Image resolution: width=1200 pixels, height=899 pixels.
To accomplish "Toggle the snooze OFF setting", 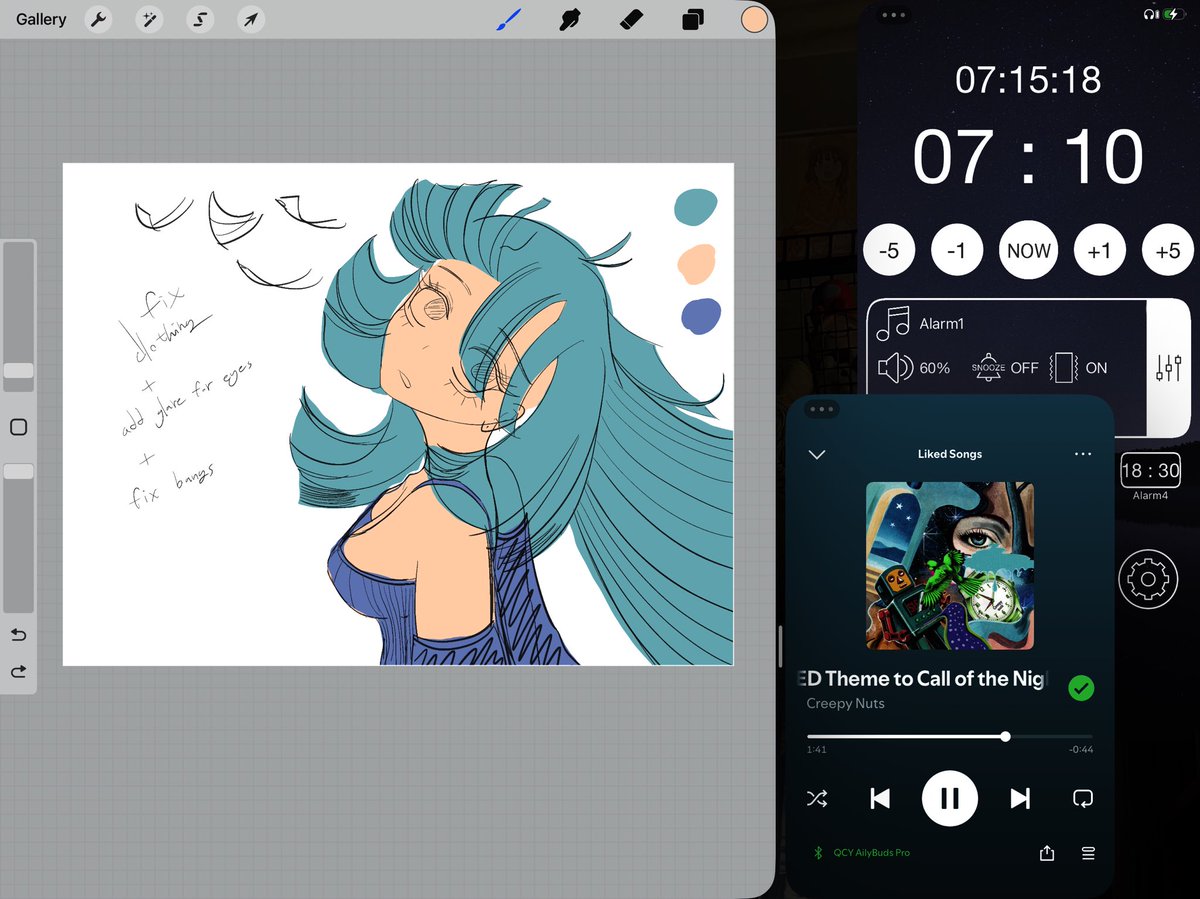I will coord(1005,367).
